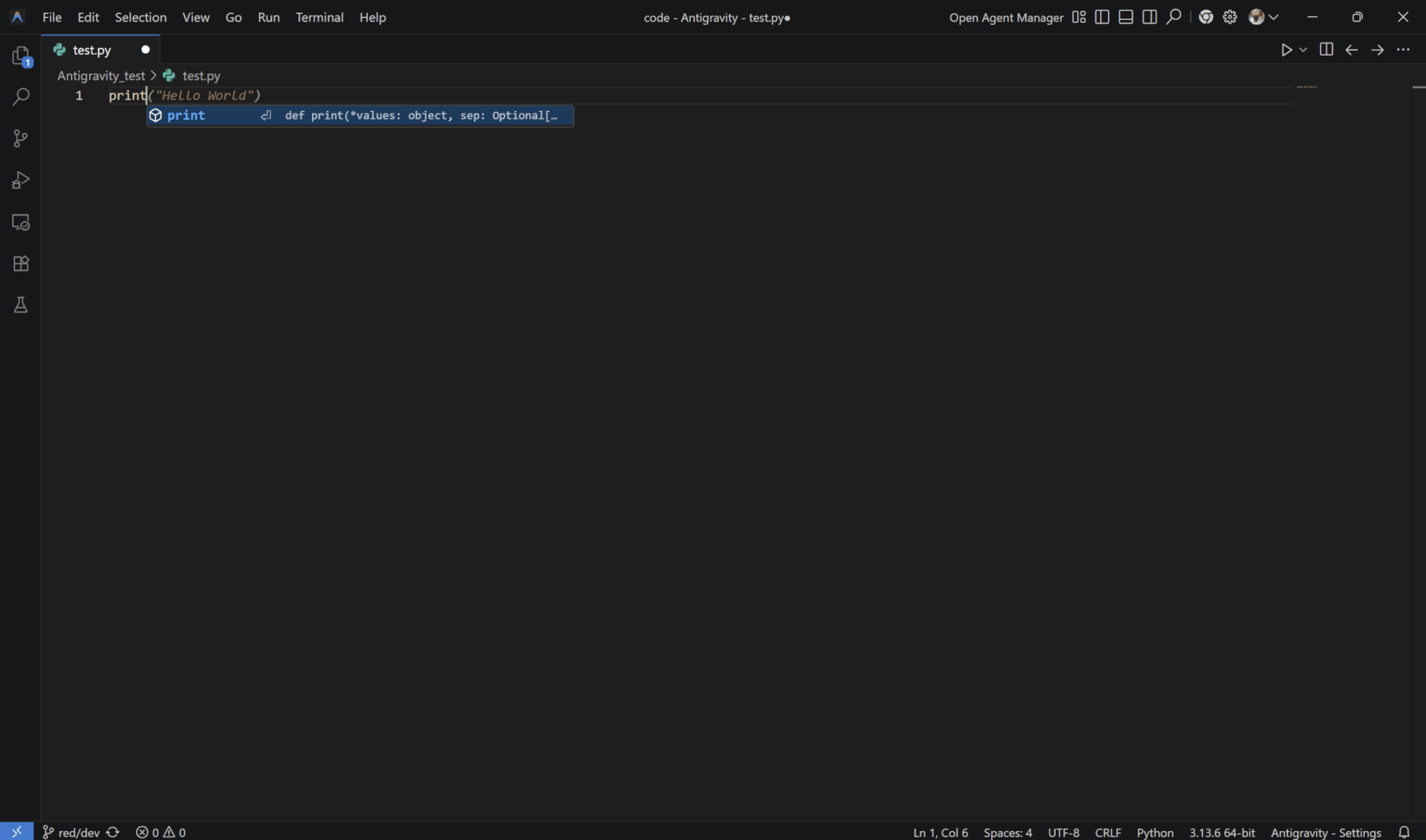The height and width of the screenshot is (840, 1426).
Task: Toggle the bottom panel layout button
Action: (1125, 17)
